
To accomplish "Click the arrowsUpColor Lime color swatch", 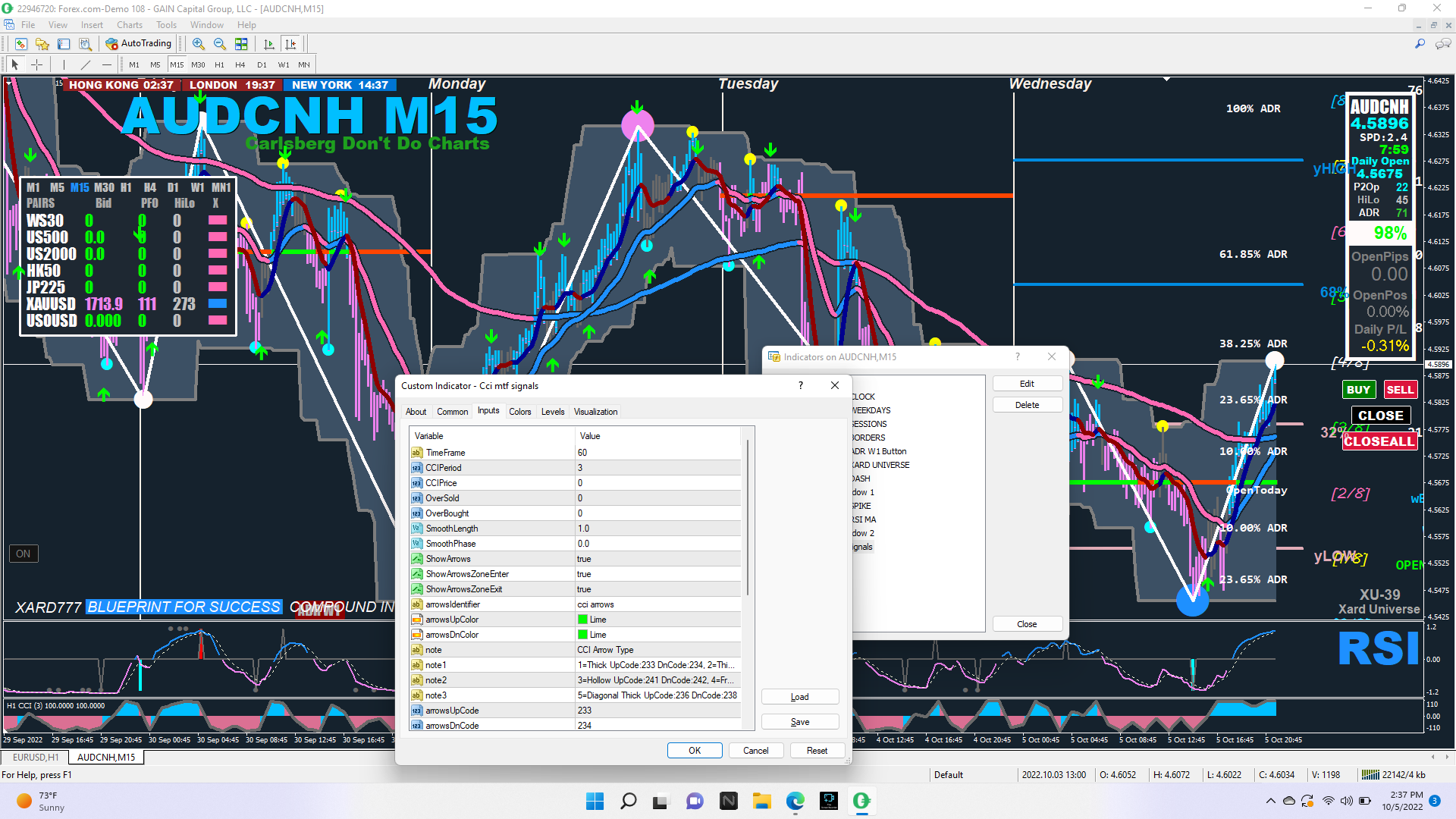I will pos(582,620).
